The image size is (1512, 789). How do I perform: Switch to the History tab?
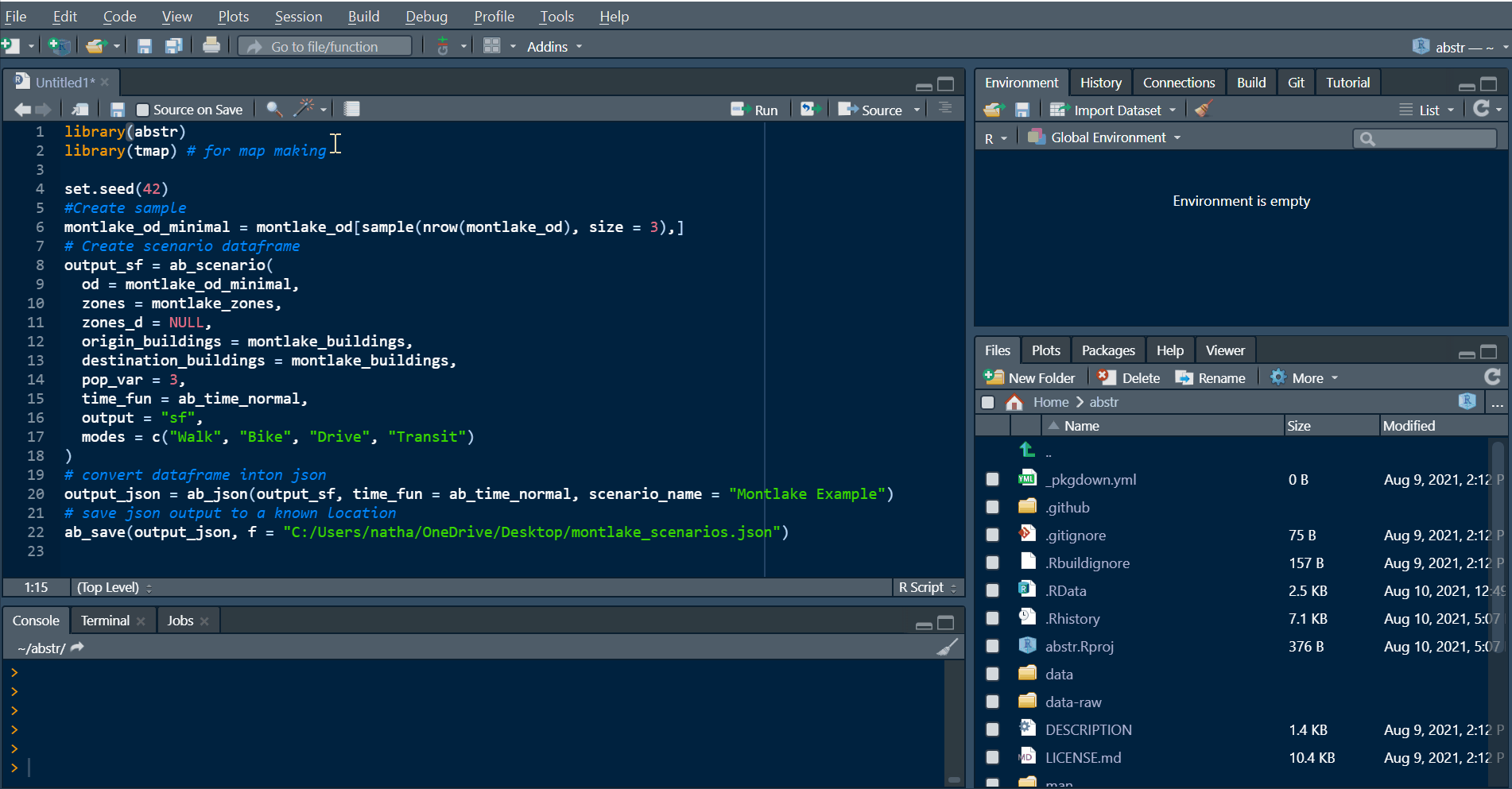(x=1101, y=83)
